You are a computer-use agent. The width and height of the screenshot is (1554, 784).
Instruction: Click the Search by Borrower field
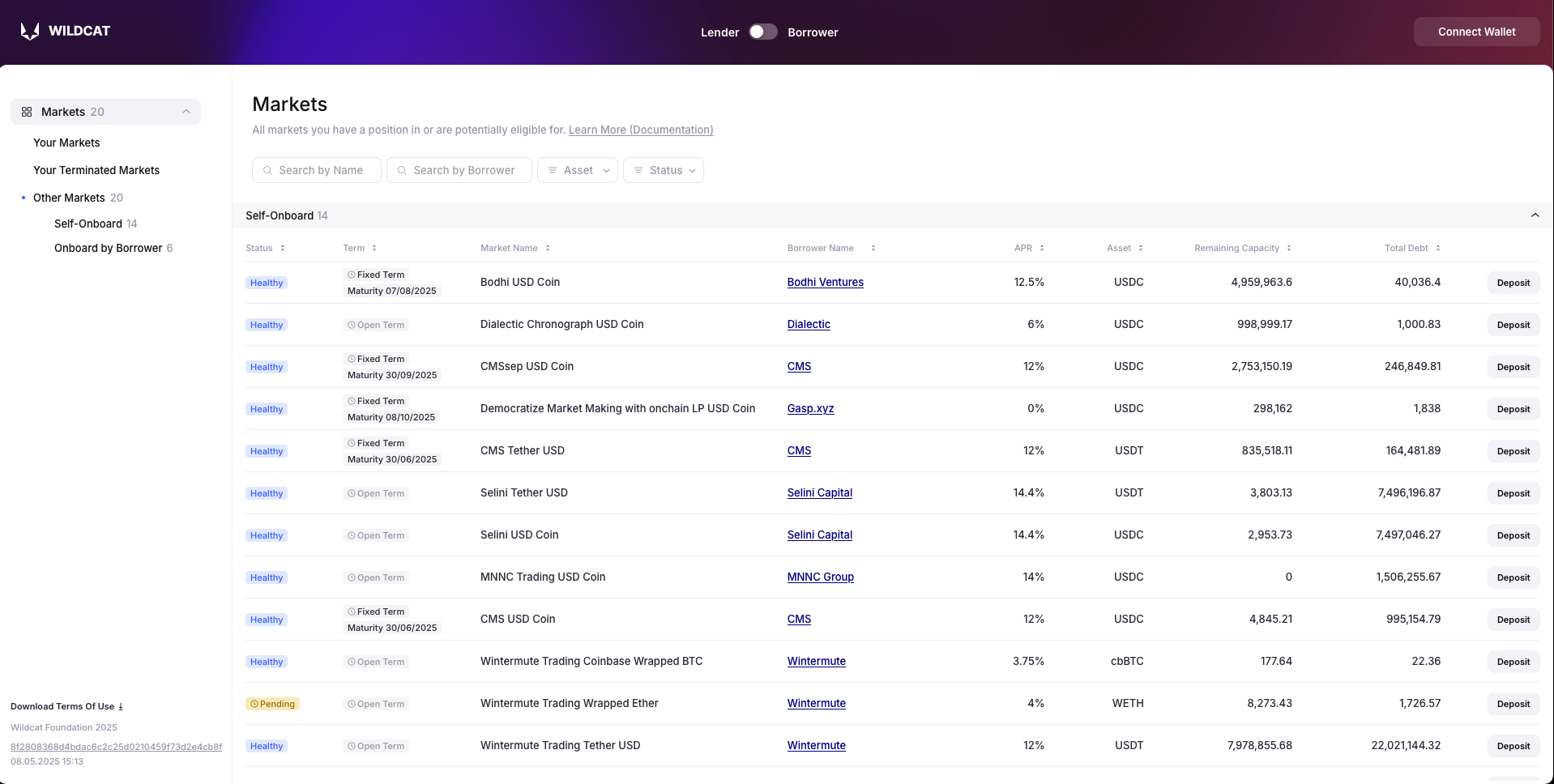(x=459, y=170)
